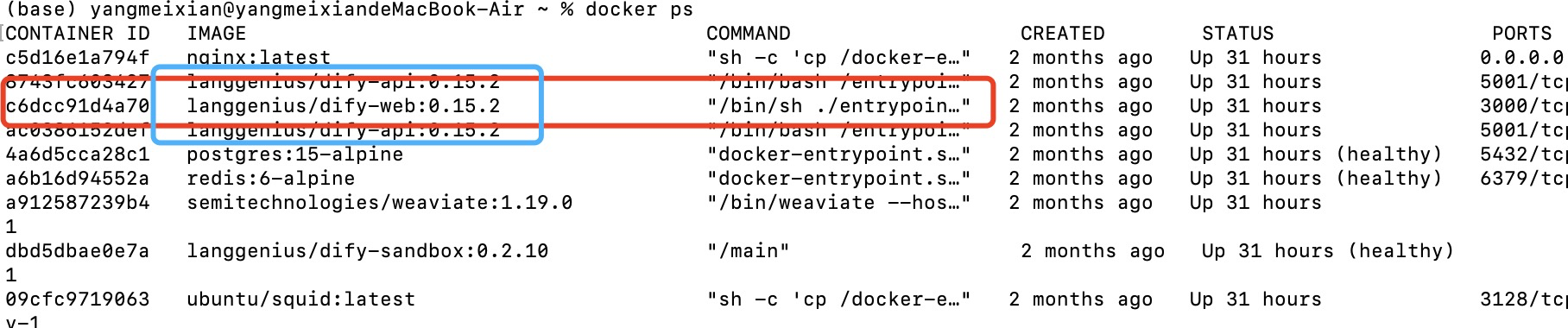Click the docker ps command in prompt

point(640,9)
